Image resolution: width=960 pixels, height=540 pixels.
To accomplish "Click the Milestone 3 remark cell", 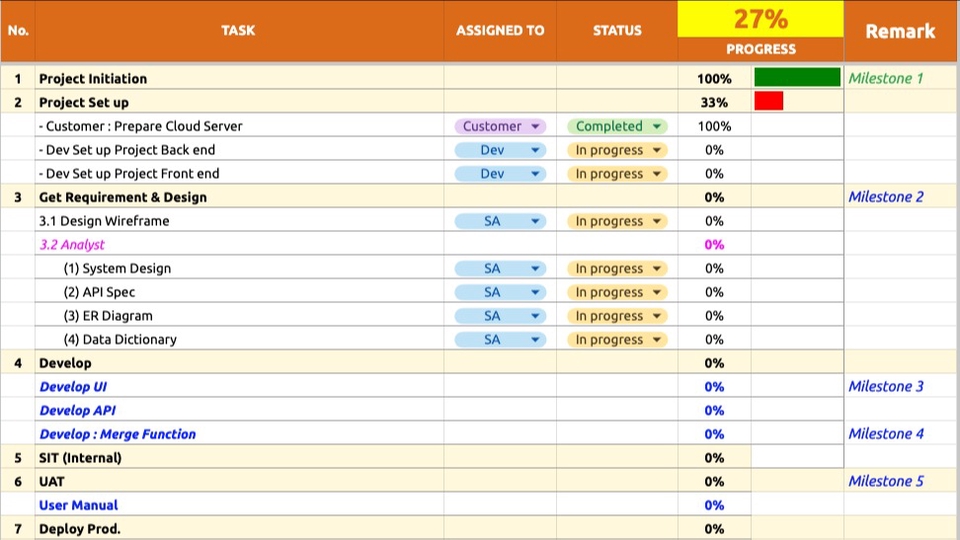I will (x=900, y=386).
